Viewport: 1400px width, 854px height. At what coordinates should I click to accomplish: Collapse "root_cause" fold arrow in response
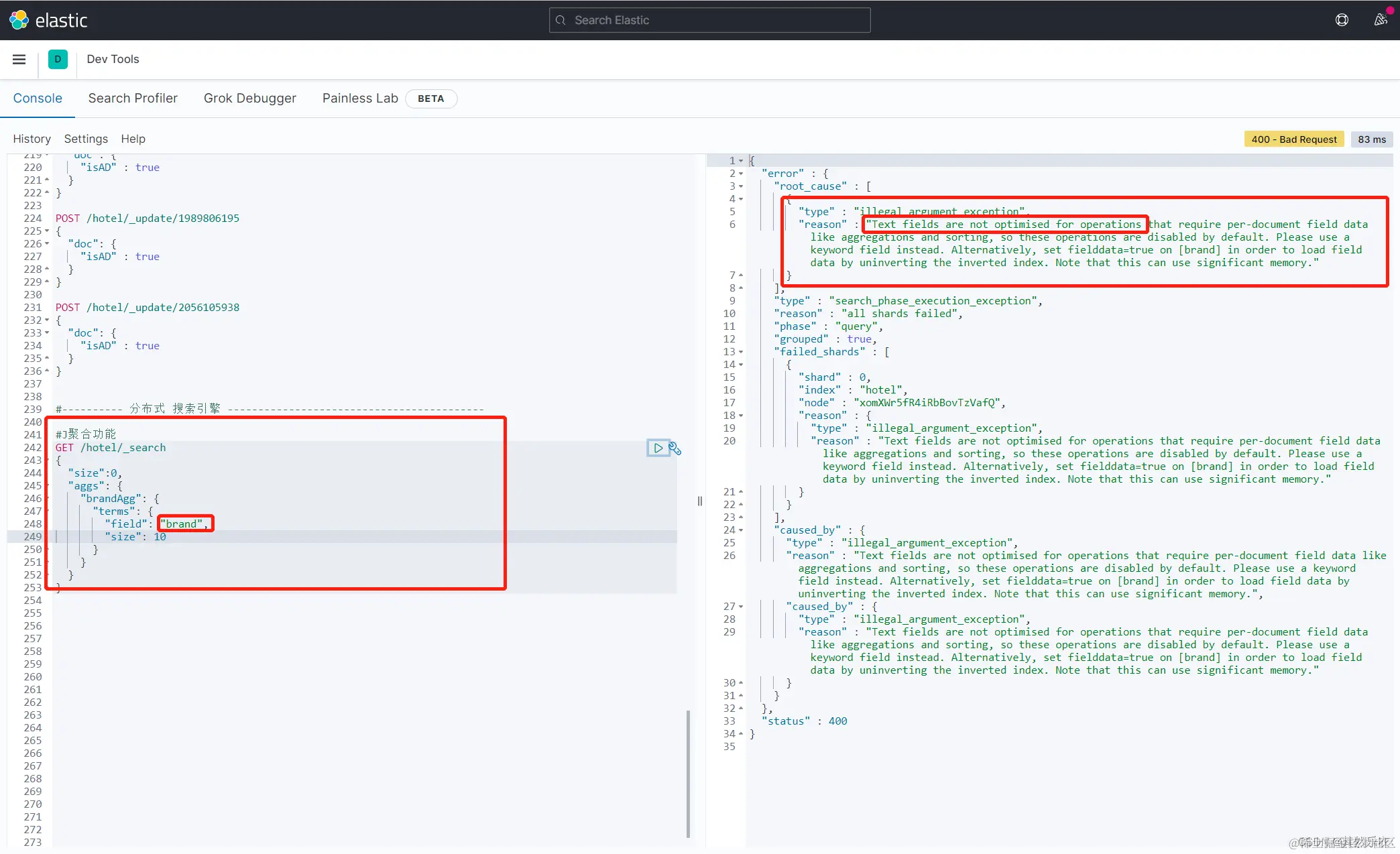pyautogui.click(x=741, y=186)
